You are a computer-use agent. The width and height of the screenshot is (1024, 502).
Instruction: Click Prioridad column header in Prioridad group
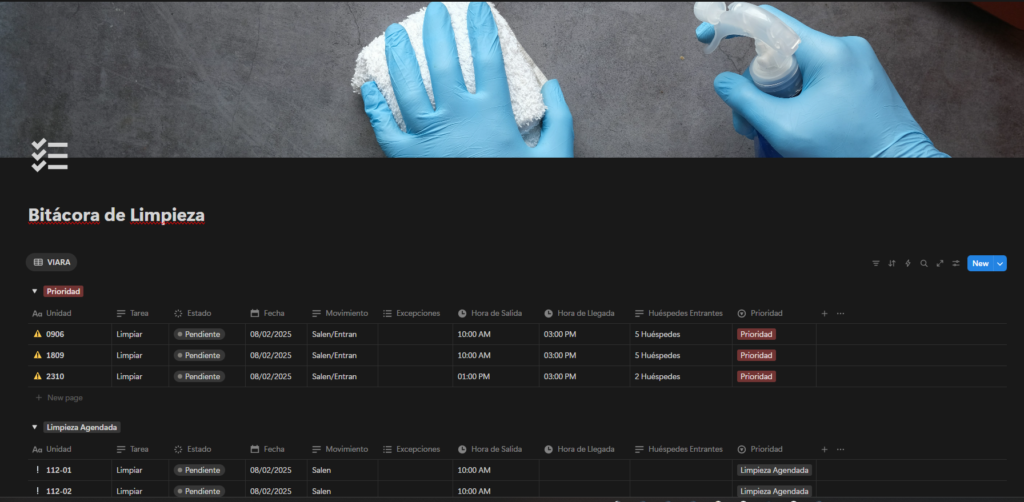click(x=774, y=313)
